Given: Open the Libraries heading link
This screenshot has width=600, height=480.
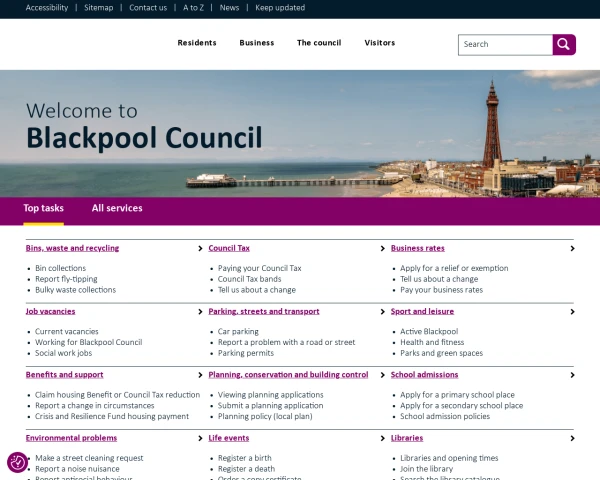Looking at the screenshot, I should [407, 438].
